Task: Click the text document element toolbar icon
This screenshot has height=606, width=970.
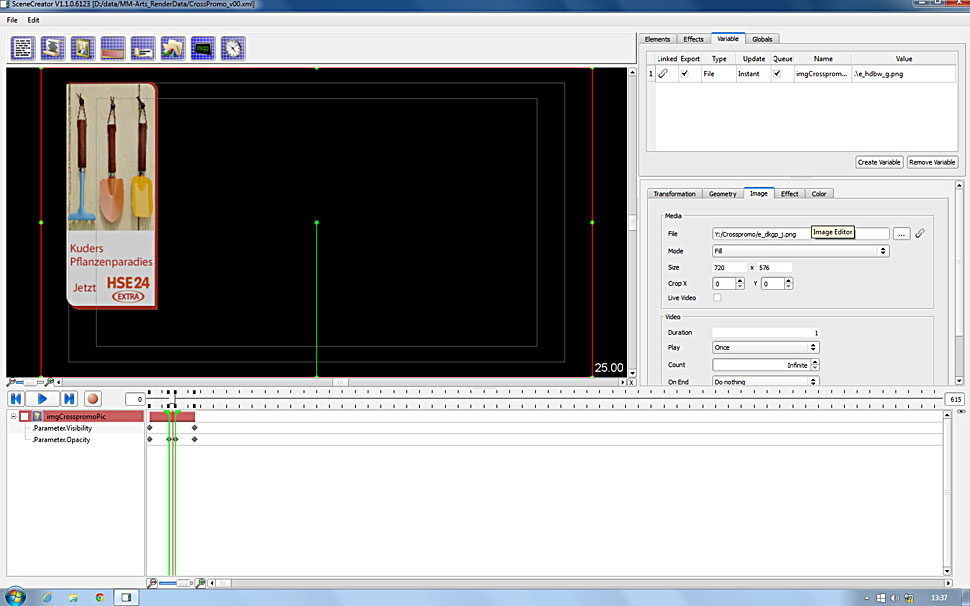Action: pos(23,48)
